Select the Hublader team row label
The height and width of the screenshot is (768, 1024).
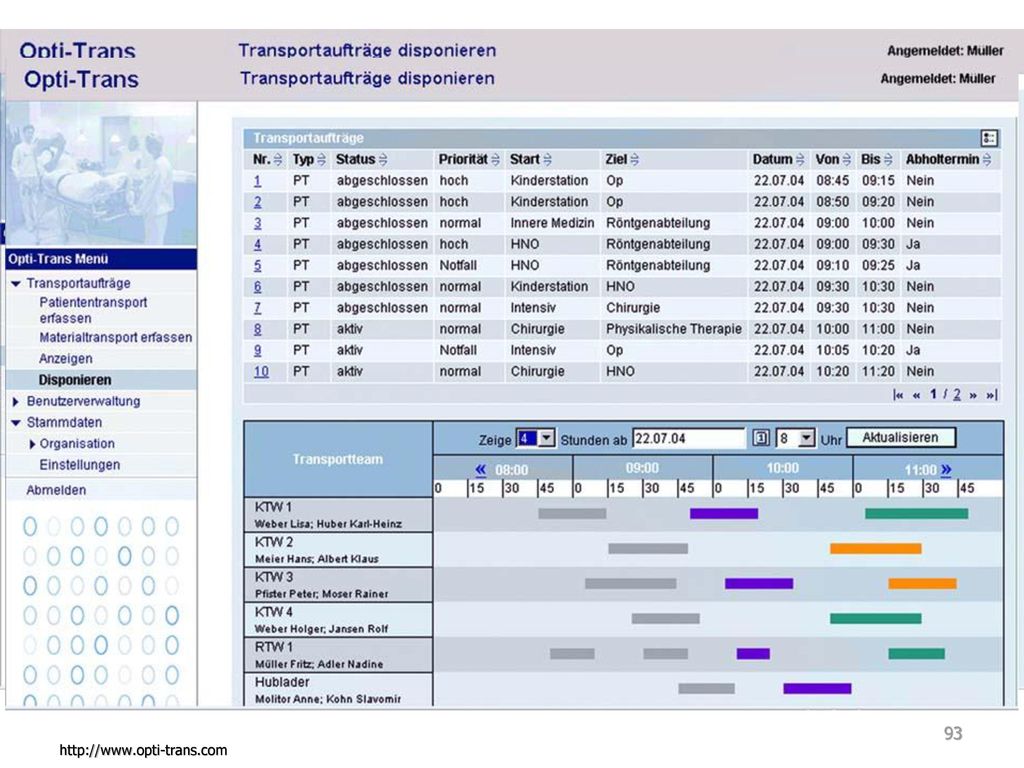(x=338, y=689)
